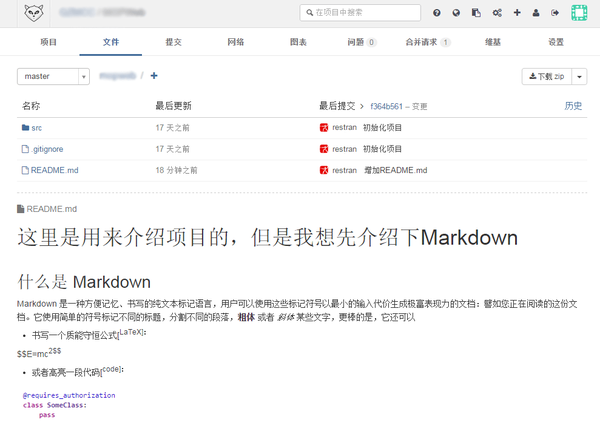Viewport: 600px width, 422px height.
Task: Open the 设置 tab
Action: tap(556, 42)
